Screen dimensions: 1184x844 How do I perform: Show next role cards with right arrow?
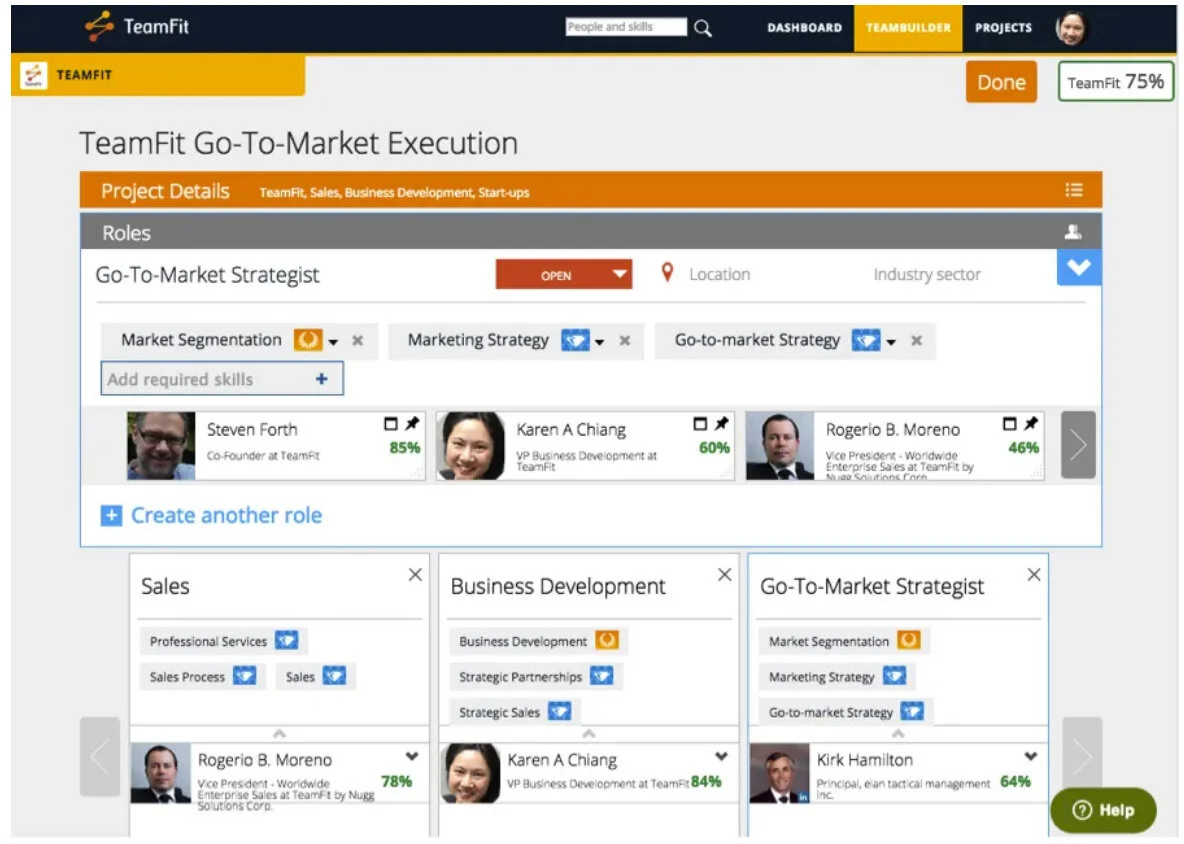click(1082, 755)
